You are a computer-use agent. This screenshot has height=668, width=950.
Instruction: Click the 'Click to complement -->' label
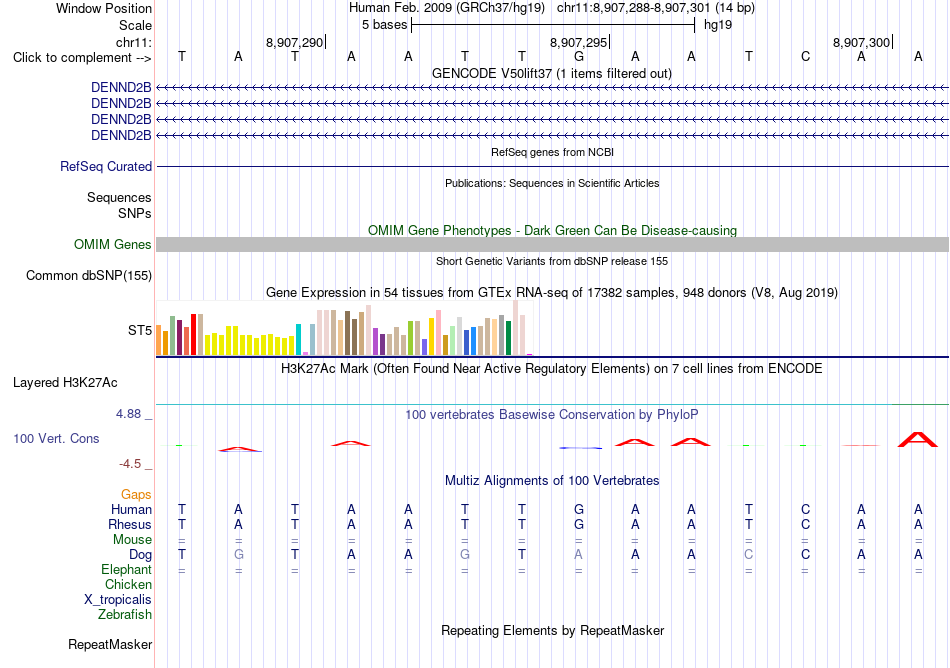click(x=82, y=58)
